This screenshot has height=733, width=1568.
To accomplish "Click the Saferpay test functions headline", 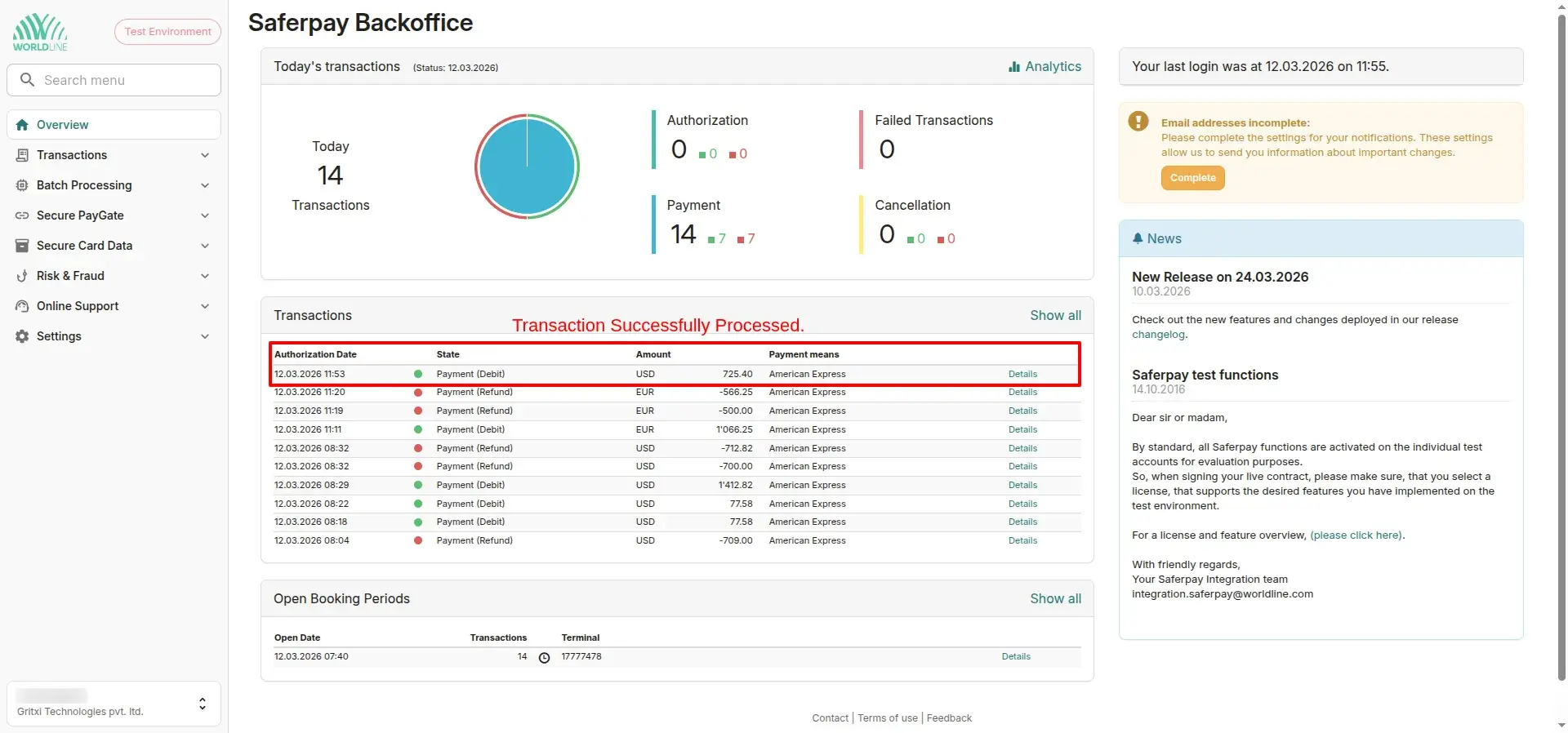I will [1205, 375].
